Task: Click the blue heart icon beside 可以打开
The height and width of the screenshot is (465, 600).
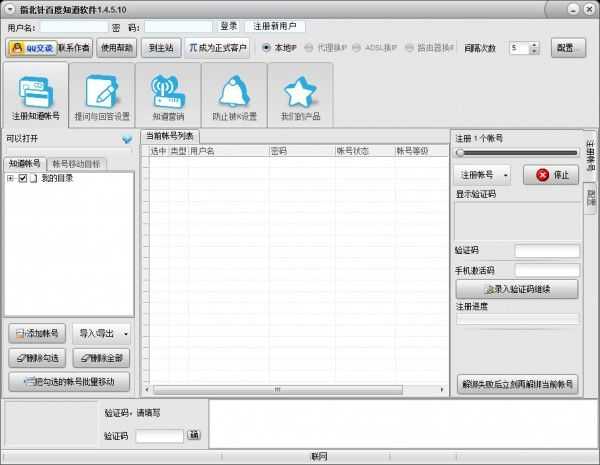Action: (x=127, y=139)
